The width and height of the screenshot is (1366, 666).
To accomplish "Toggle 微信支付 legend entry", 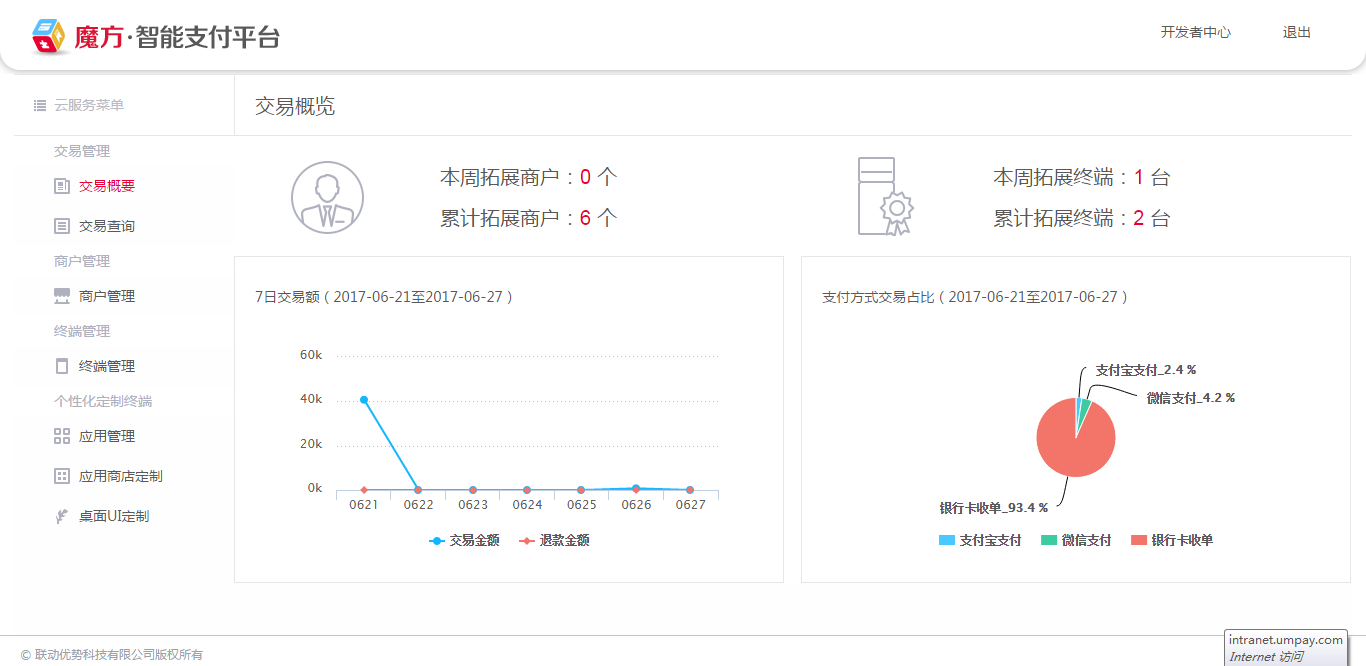I will (x=1076, y=540).
